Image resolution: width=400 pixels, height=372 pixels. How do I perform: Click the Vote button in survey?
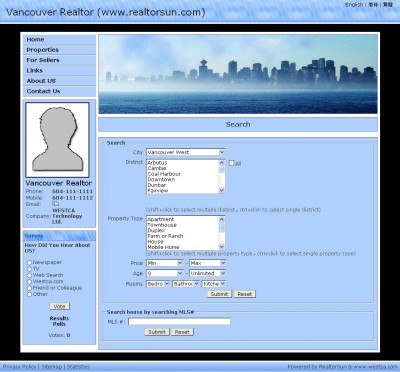59,306
